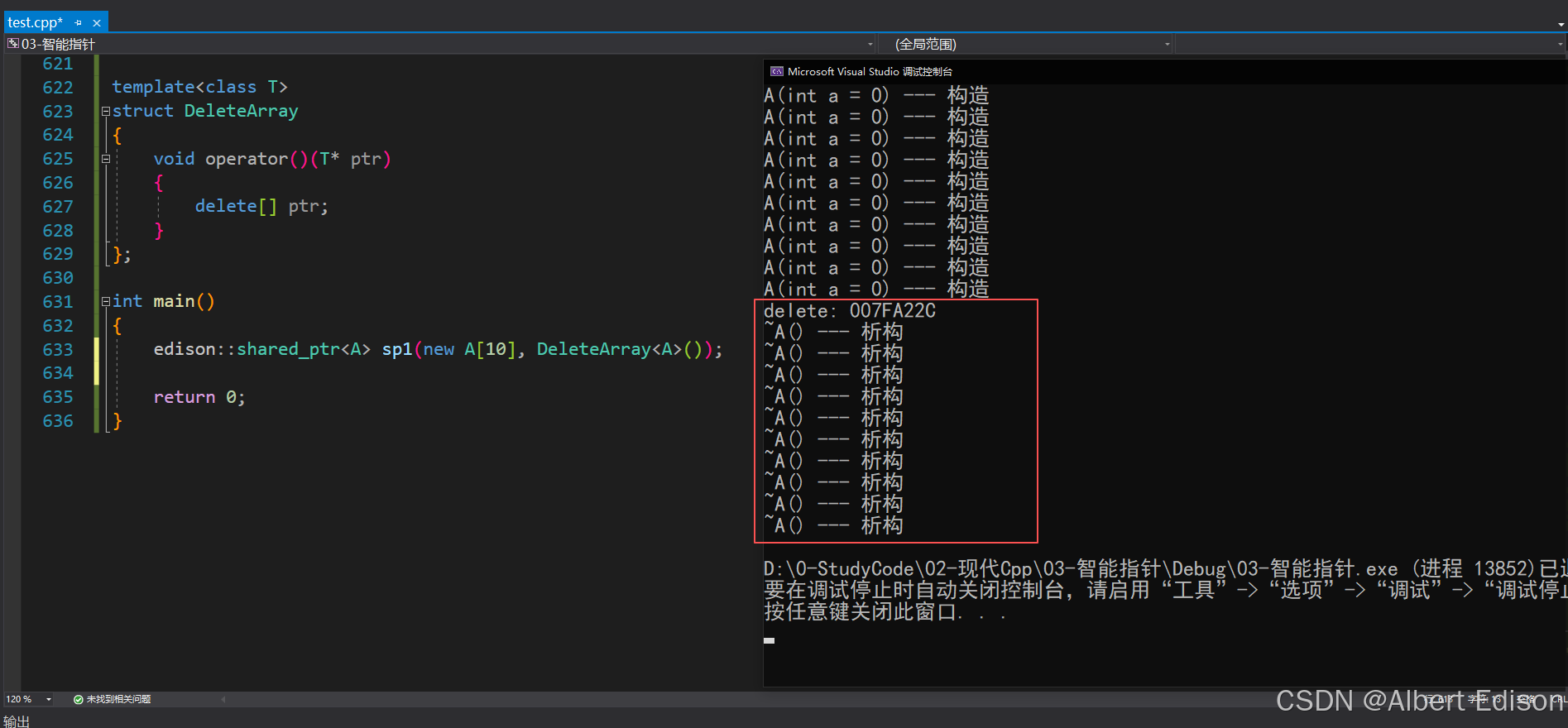
Task: Open the 03-智能指针 project dropdown
Action: pyautogui.click(x=870, y=44)
